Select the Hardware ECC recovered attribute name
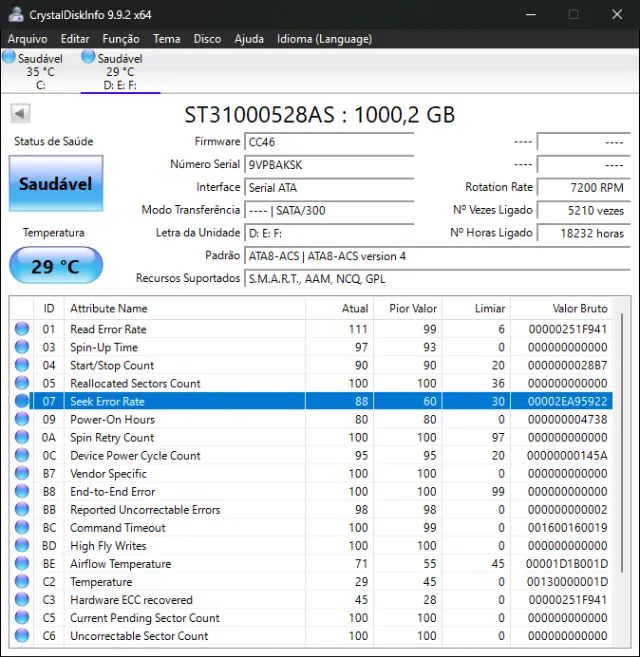 pyautogui.click(x=132, y=600)
